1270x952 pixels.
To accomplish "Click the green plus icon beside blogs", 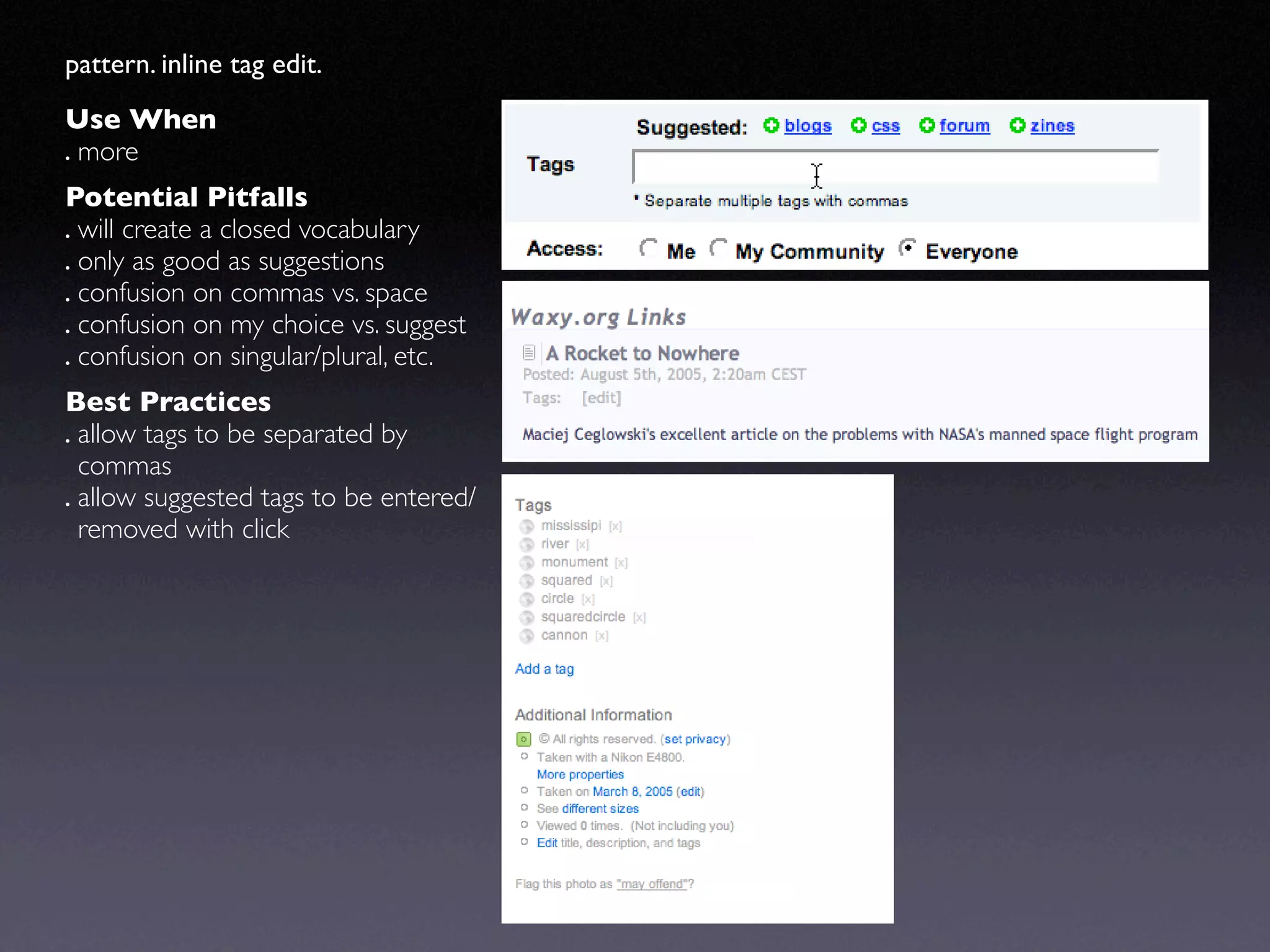I will pyautogui.click(x=771, y=125).
